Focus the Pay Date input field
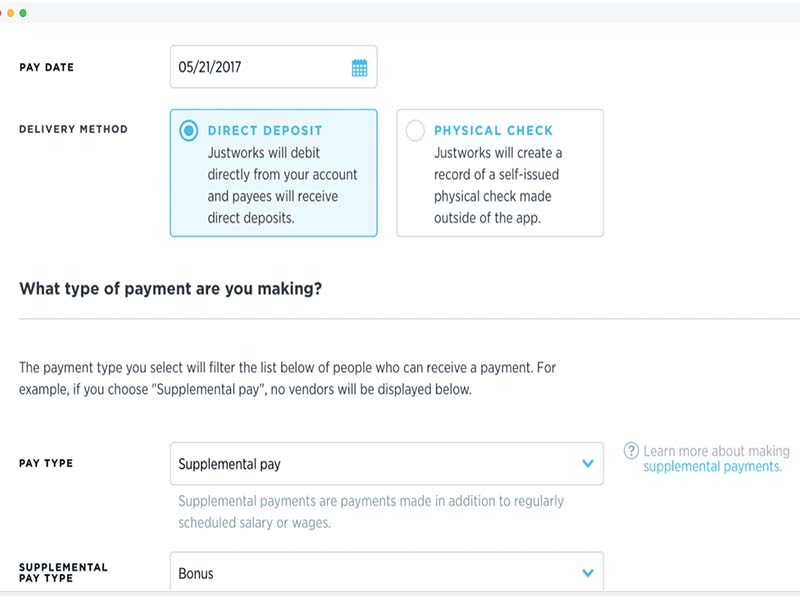 260,68
